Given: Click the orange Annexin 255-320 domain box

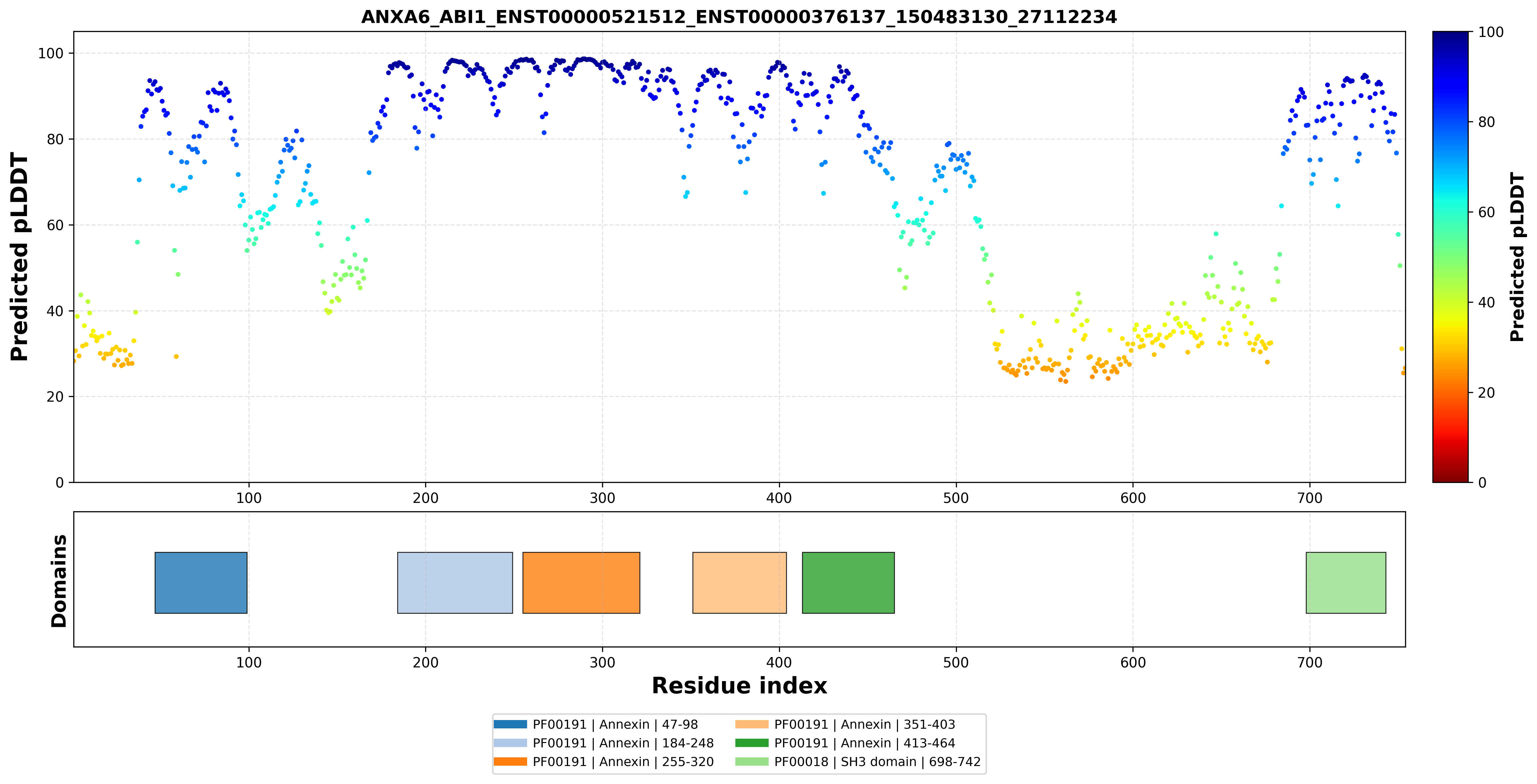Looking at the screenshot, I should click(581, 583).
